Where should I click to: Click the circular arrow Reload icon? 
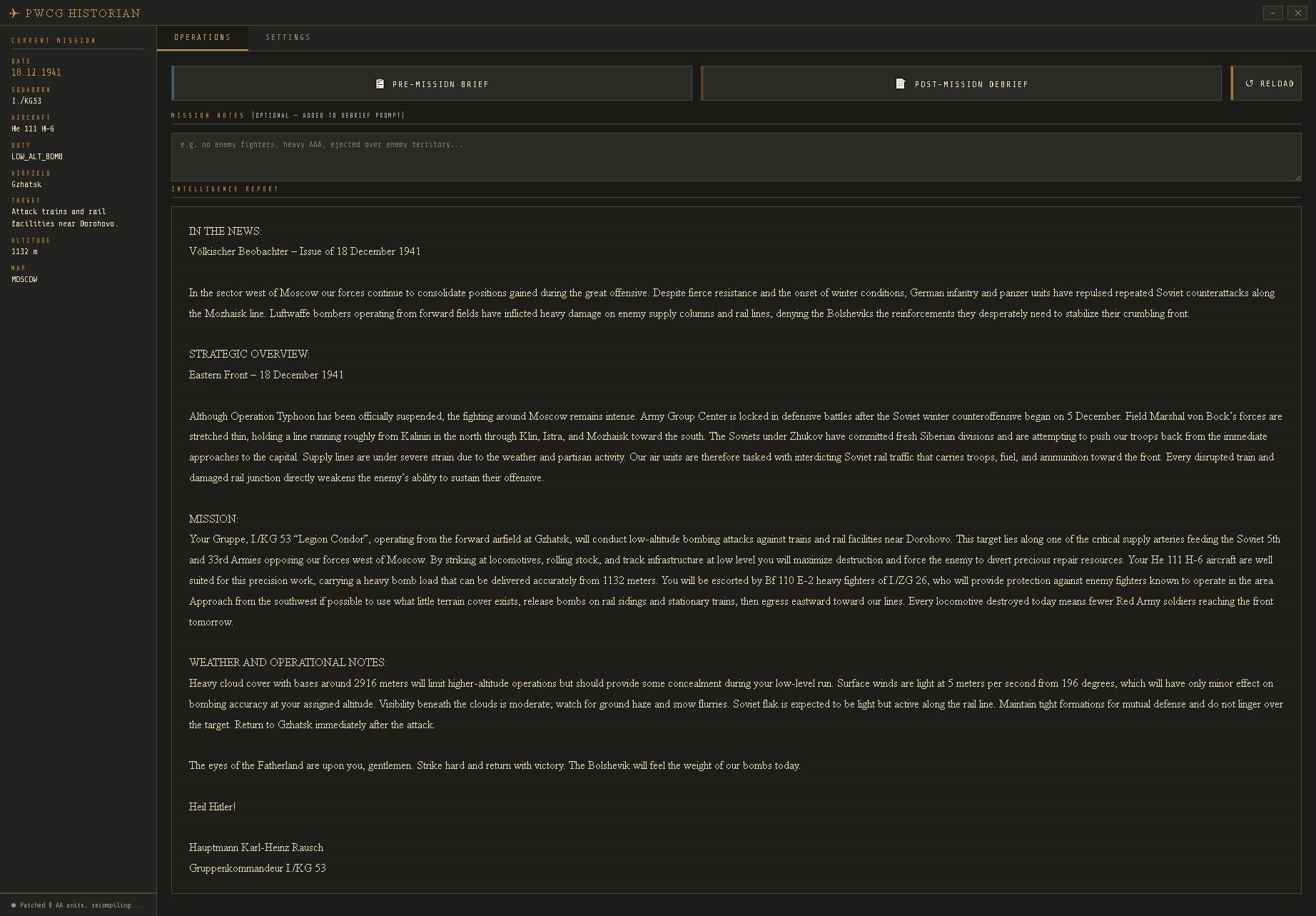pos(1249,84)
